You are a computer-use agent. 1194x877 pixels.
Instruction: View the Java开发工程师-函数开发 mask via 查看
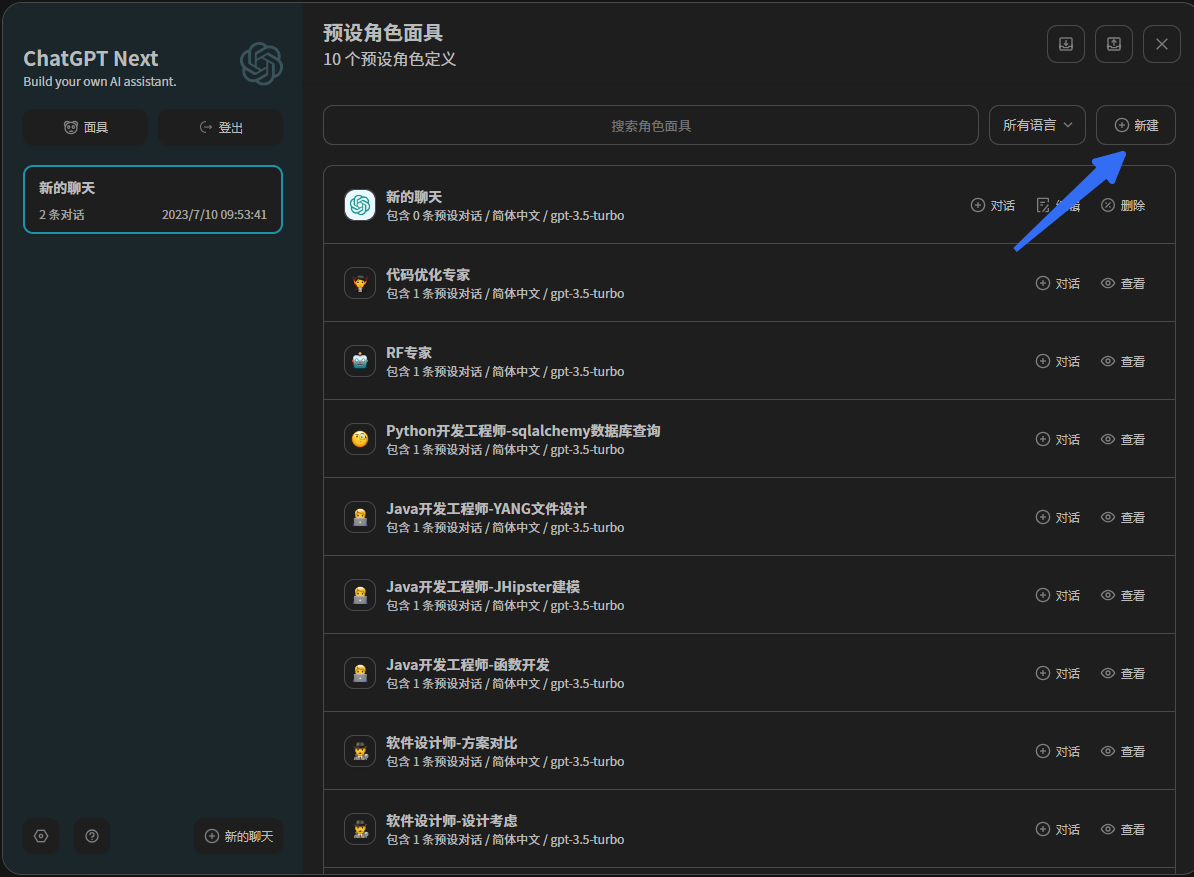coord(1122,673)
